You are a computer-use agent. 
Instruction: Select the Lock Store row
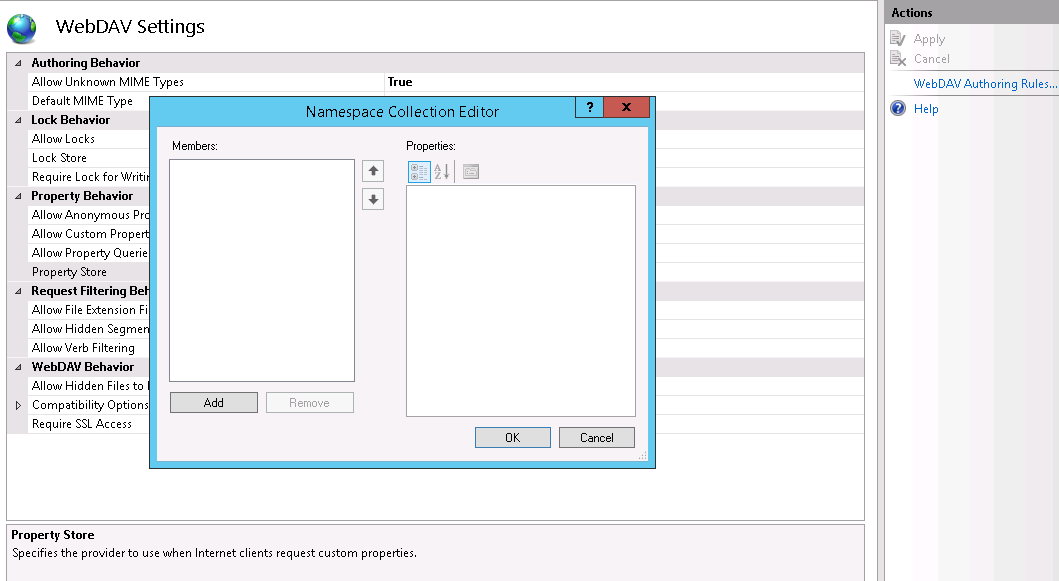(x=88, y=157)
